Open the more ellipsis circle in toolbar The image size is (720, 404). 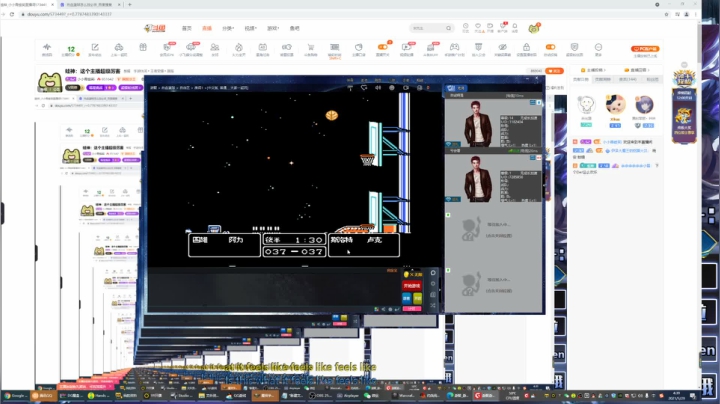[x=598, y=47]
